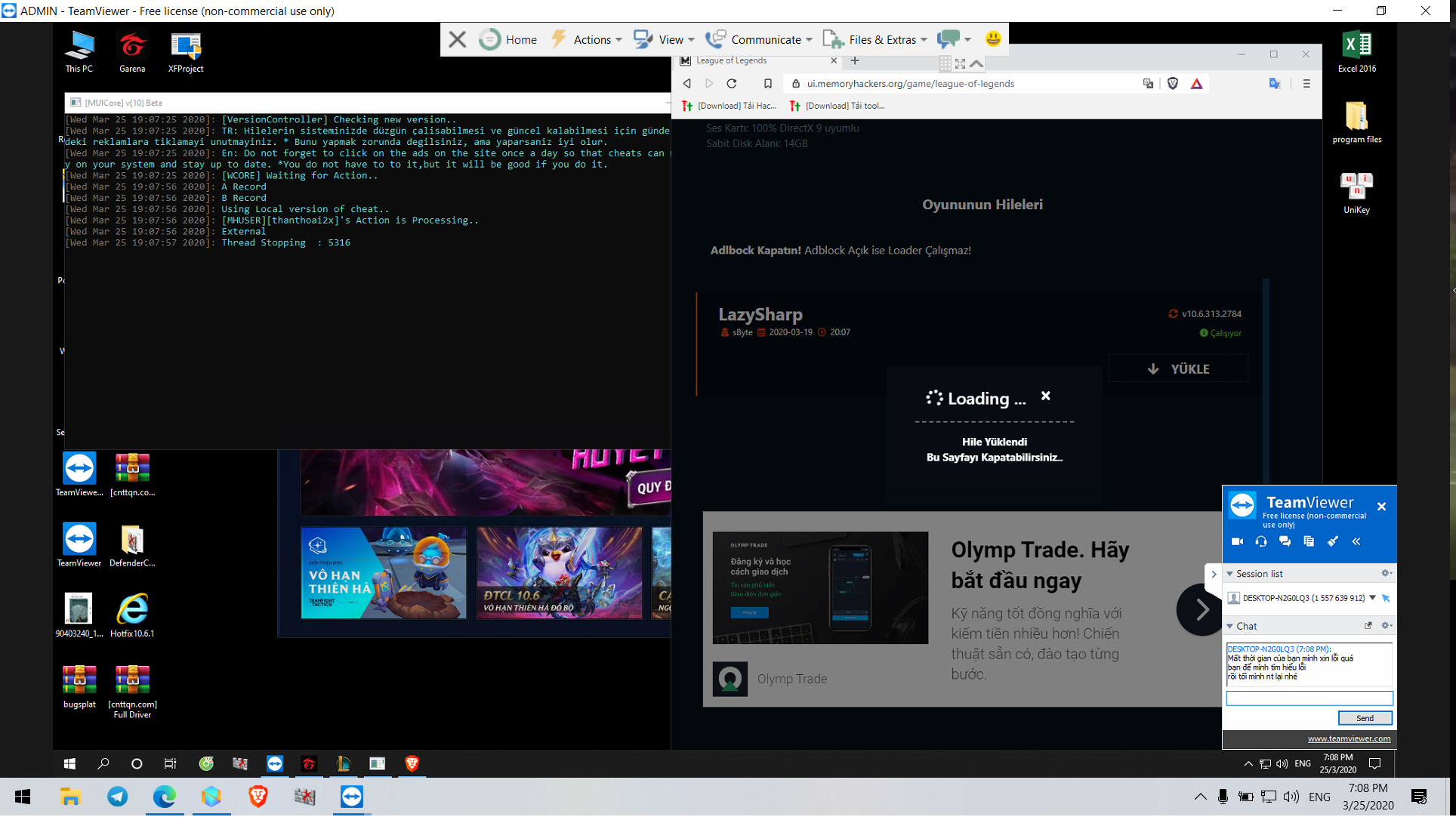Open Brave from the remote taskbar
This screenshot has width=1456, height=817.
coord(412,763)
